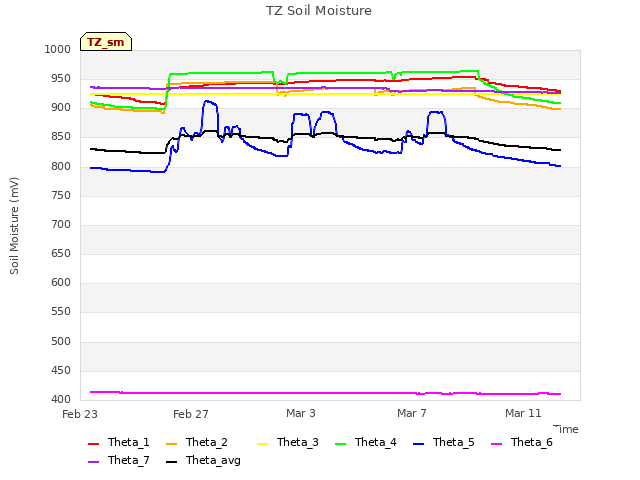This screenshot has width=640, height=480.
Task: Click the magenta Theta_6 legend swatch
Action: click(496, 444)
